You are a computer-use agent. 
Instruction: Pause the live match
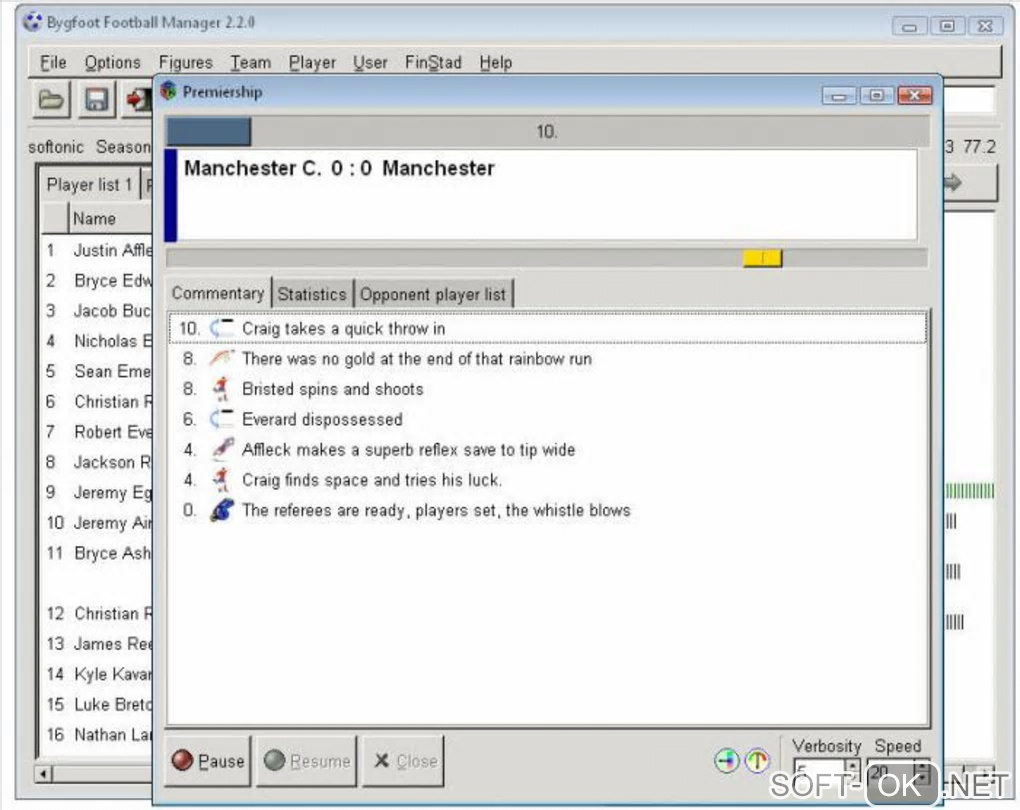click(x=208, y=761)
